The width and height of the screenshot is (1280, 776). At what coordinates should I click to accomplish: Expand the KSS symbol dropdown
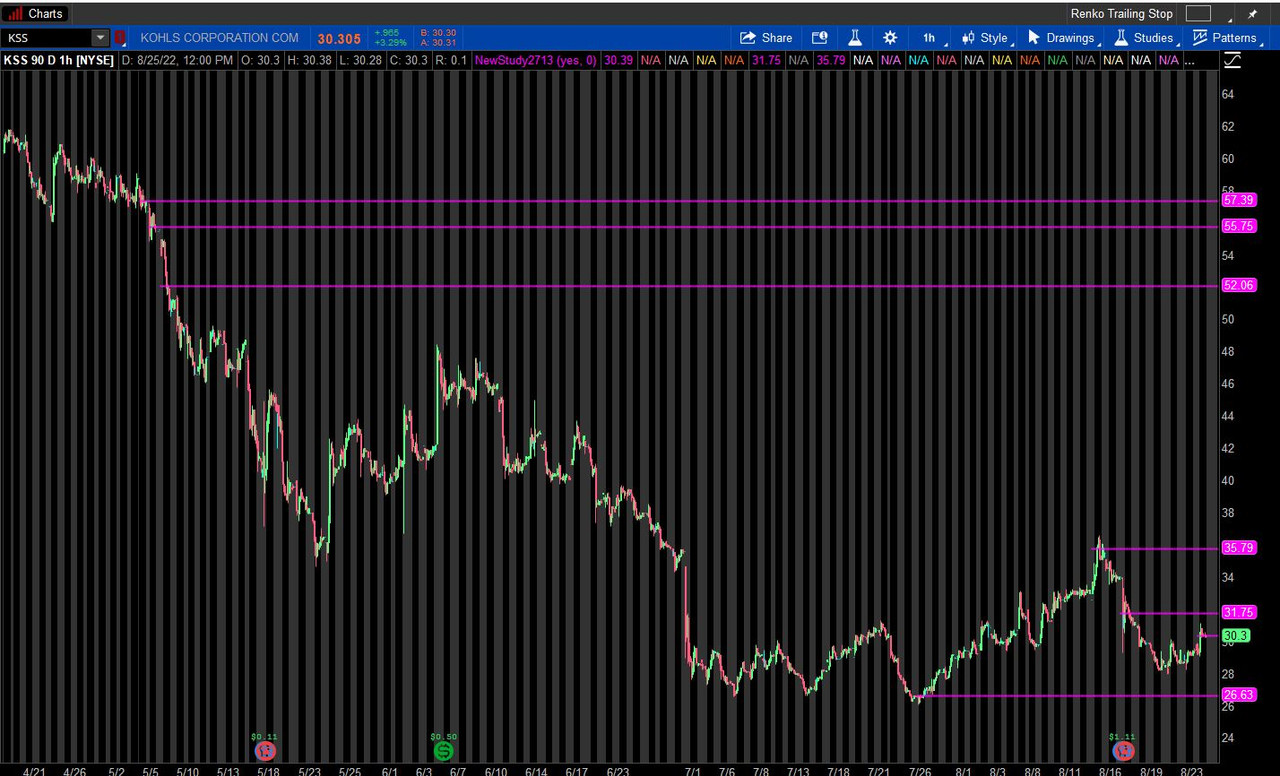coord(99,37)
